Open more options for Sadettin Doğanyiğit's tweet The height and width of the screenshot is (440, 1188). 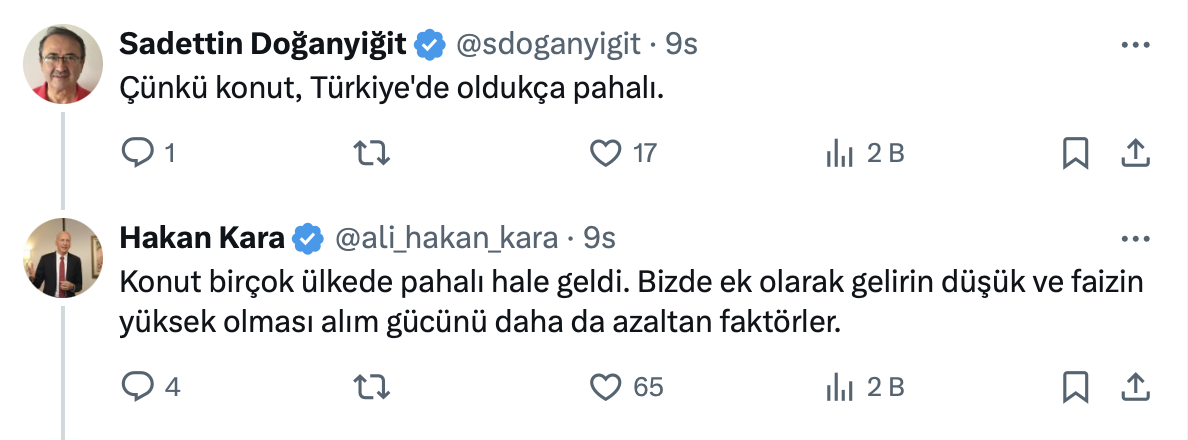1135,45
